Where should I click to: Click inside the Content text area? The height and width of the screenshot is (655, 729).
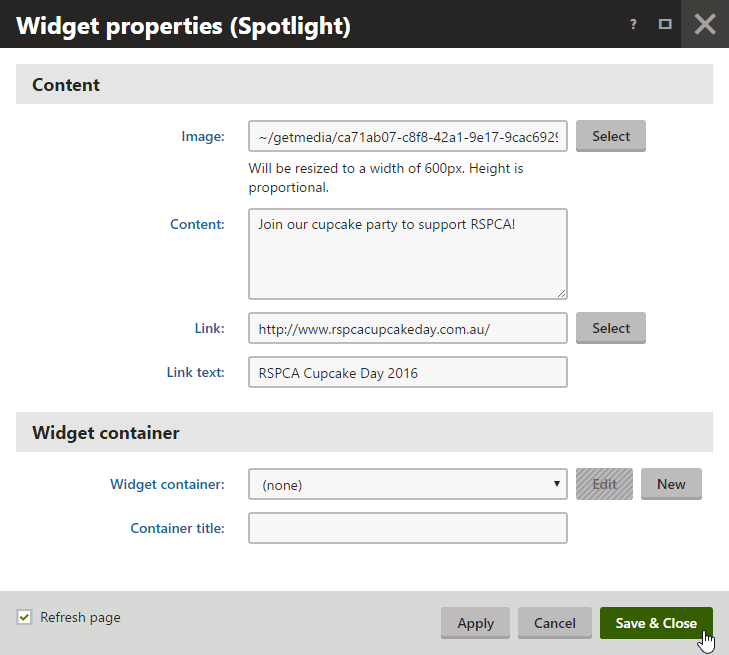pyautogui.click(x=407, y=254)
